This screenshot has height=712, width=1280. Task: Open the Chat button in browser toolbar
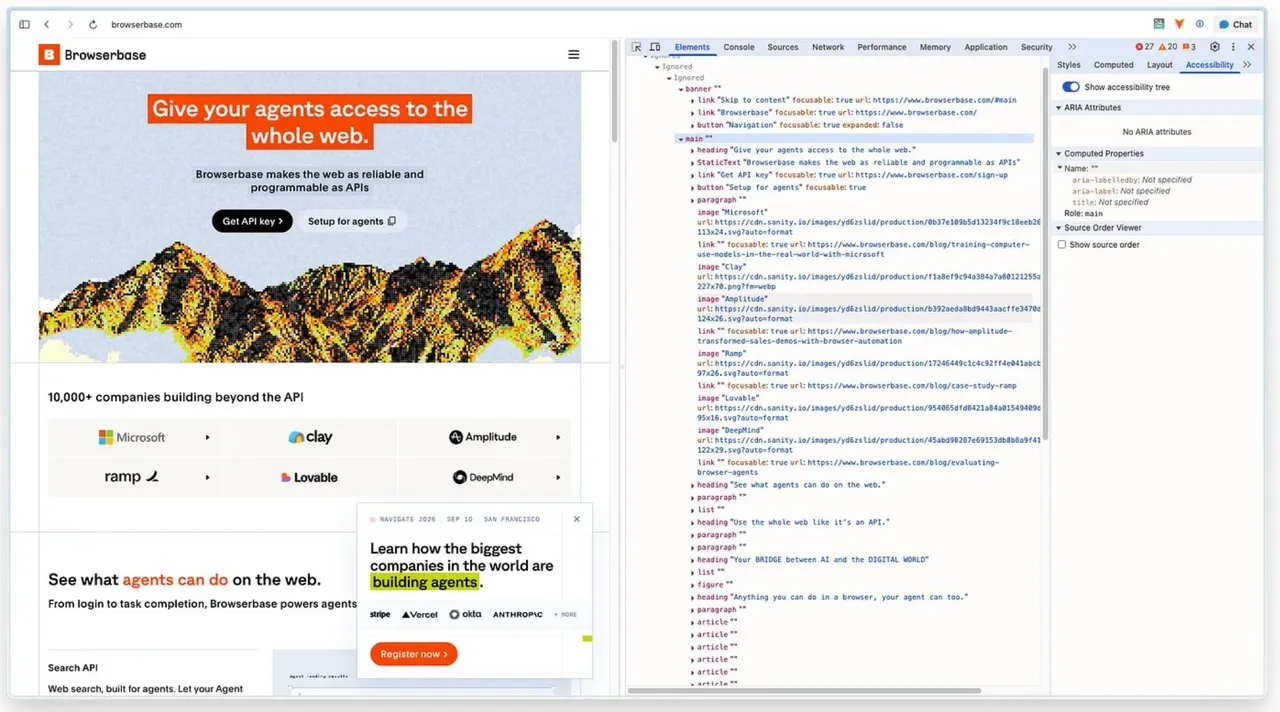pos(1236,24)
